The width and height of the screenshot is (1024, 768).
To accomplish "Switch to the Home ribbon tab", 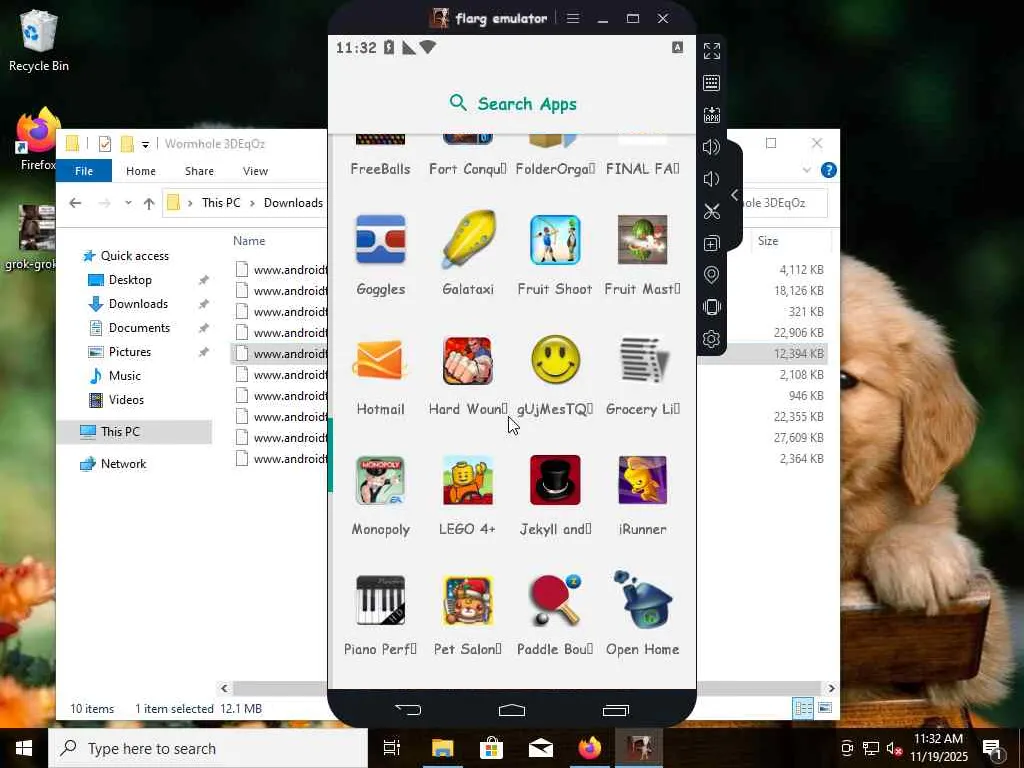I will 140,171.
